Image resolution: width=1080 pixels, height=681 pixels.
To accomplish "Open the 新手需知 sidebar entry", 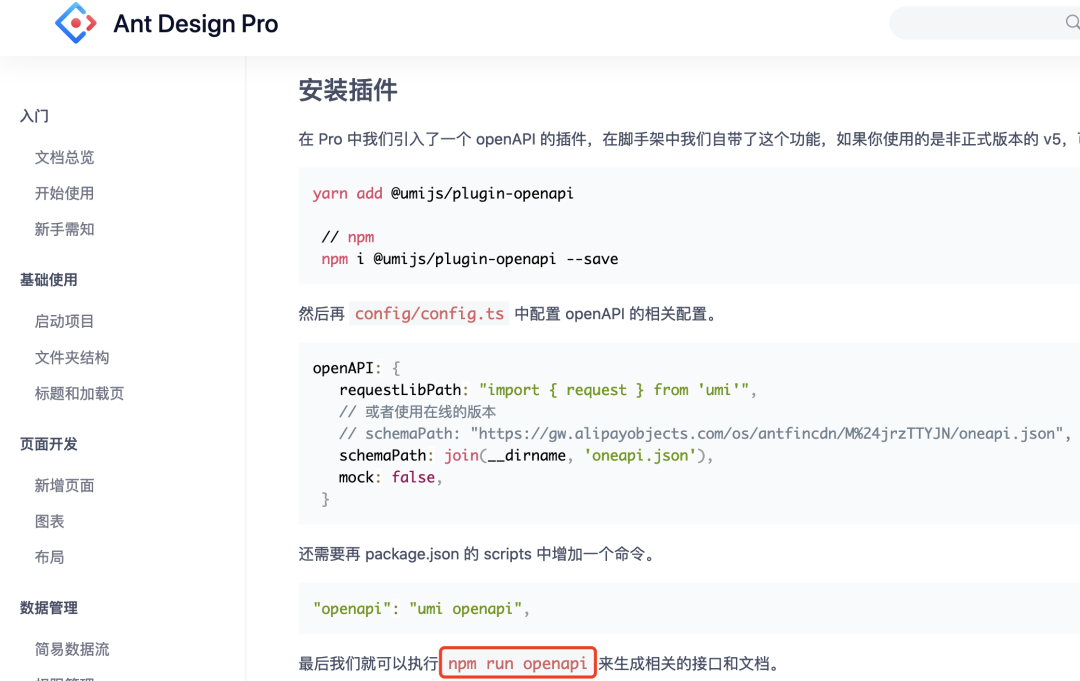I will [x=64, y=229].
